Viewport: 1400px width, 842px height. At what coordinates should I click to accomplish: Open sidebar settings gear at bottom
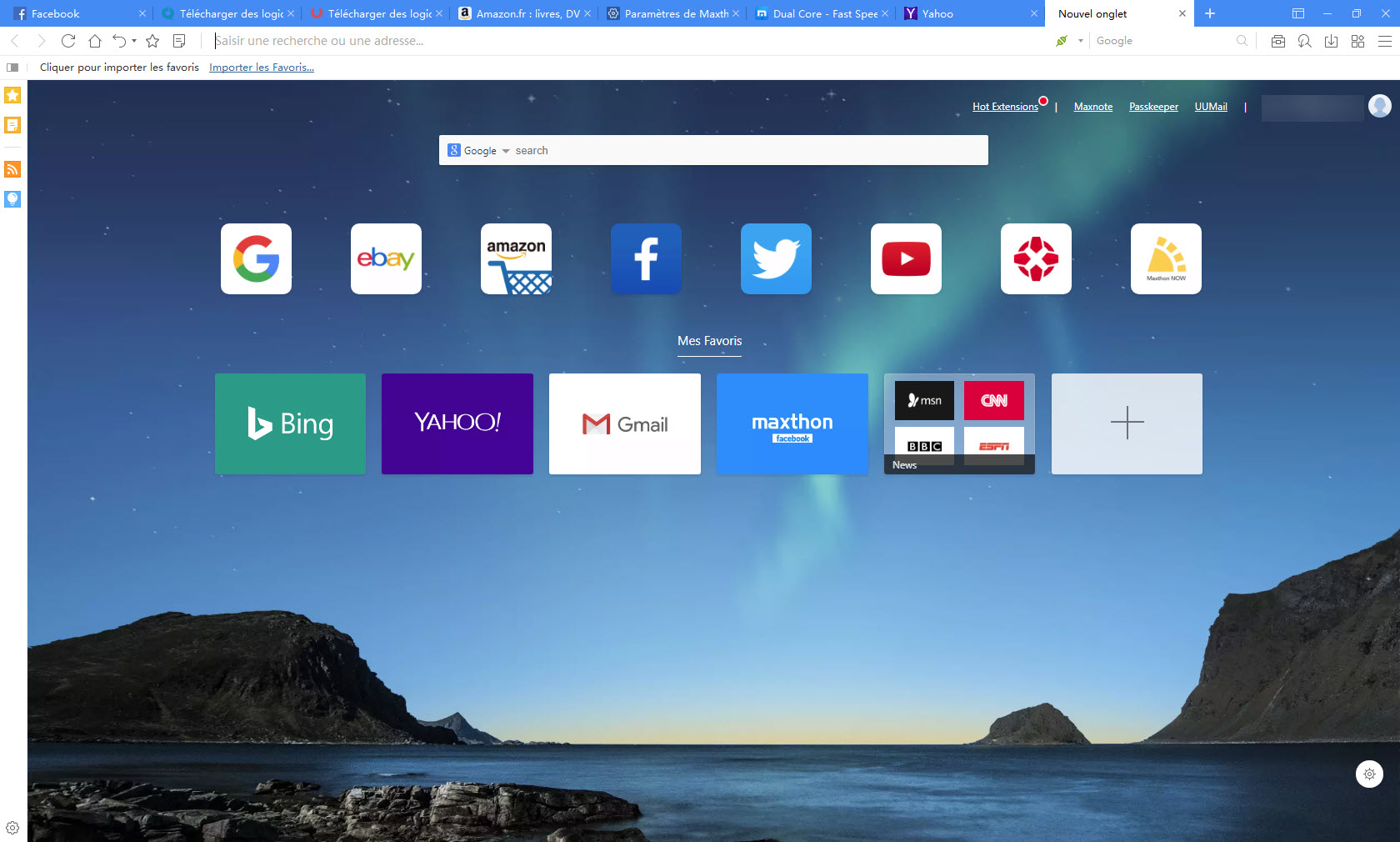12,828
